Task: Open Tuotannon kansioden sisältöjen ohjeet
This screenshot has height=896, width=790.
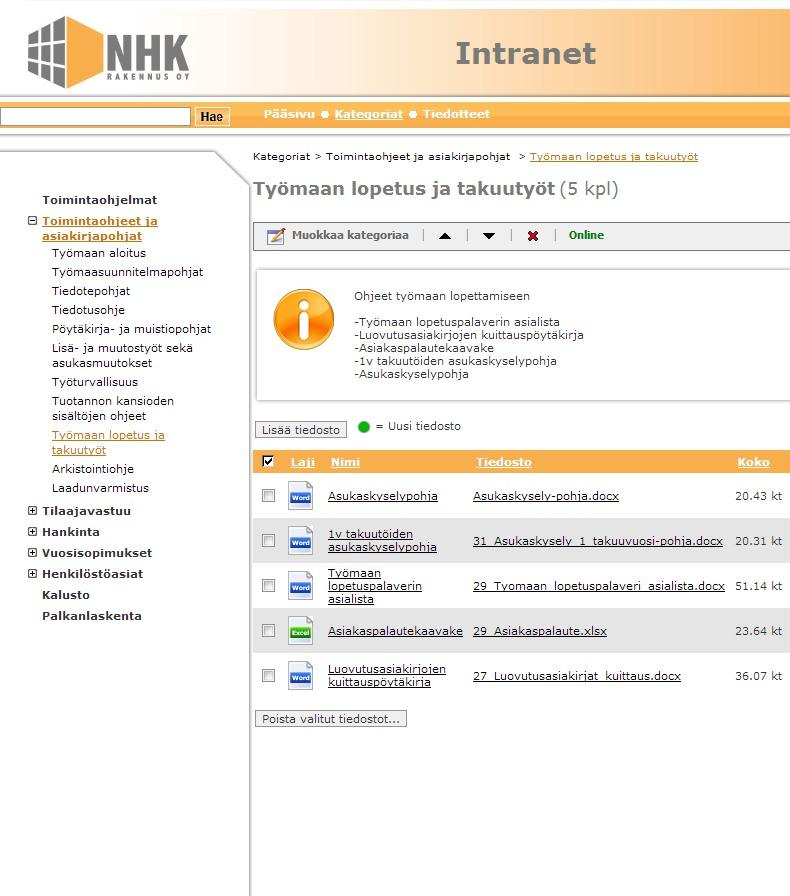Action: coord(113,409)
